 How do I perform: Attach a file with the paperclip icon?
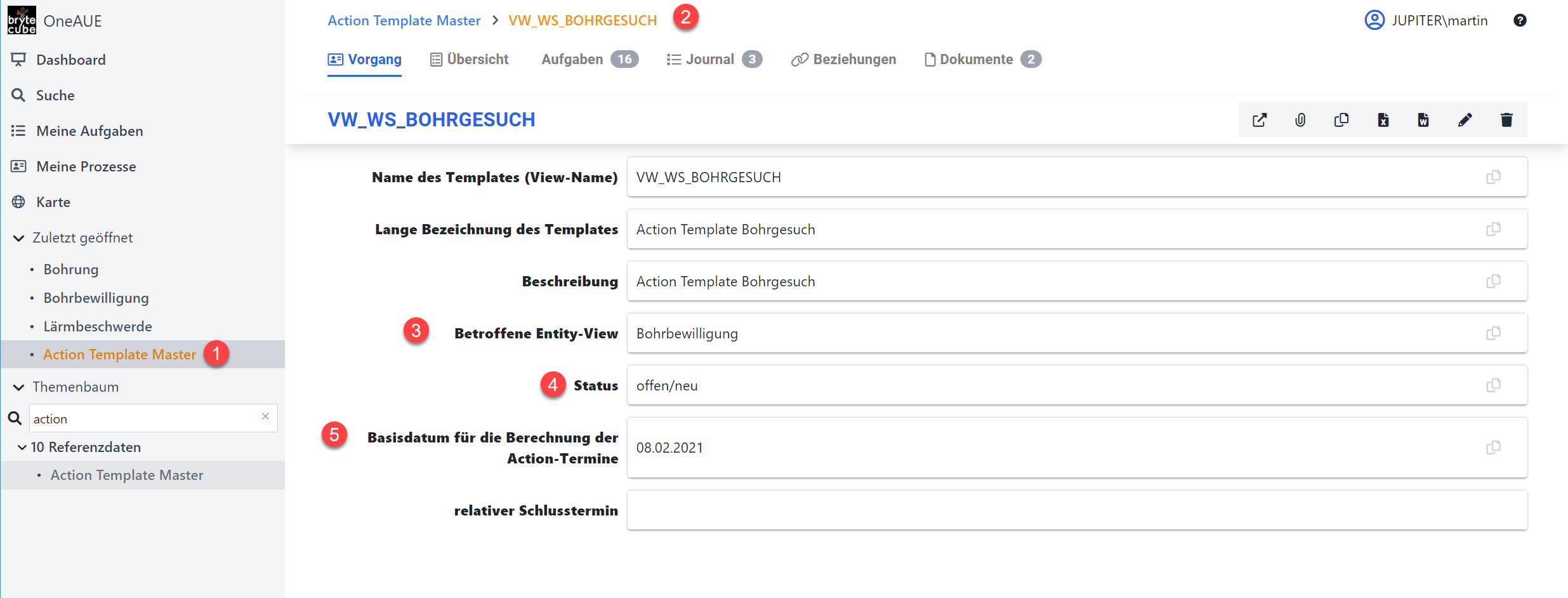coord(1300,120)
